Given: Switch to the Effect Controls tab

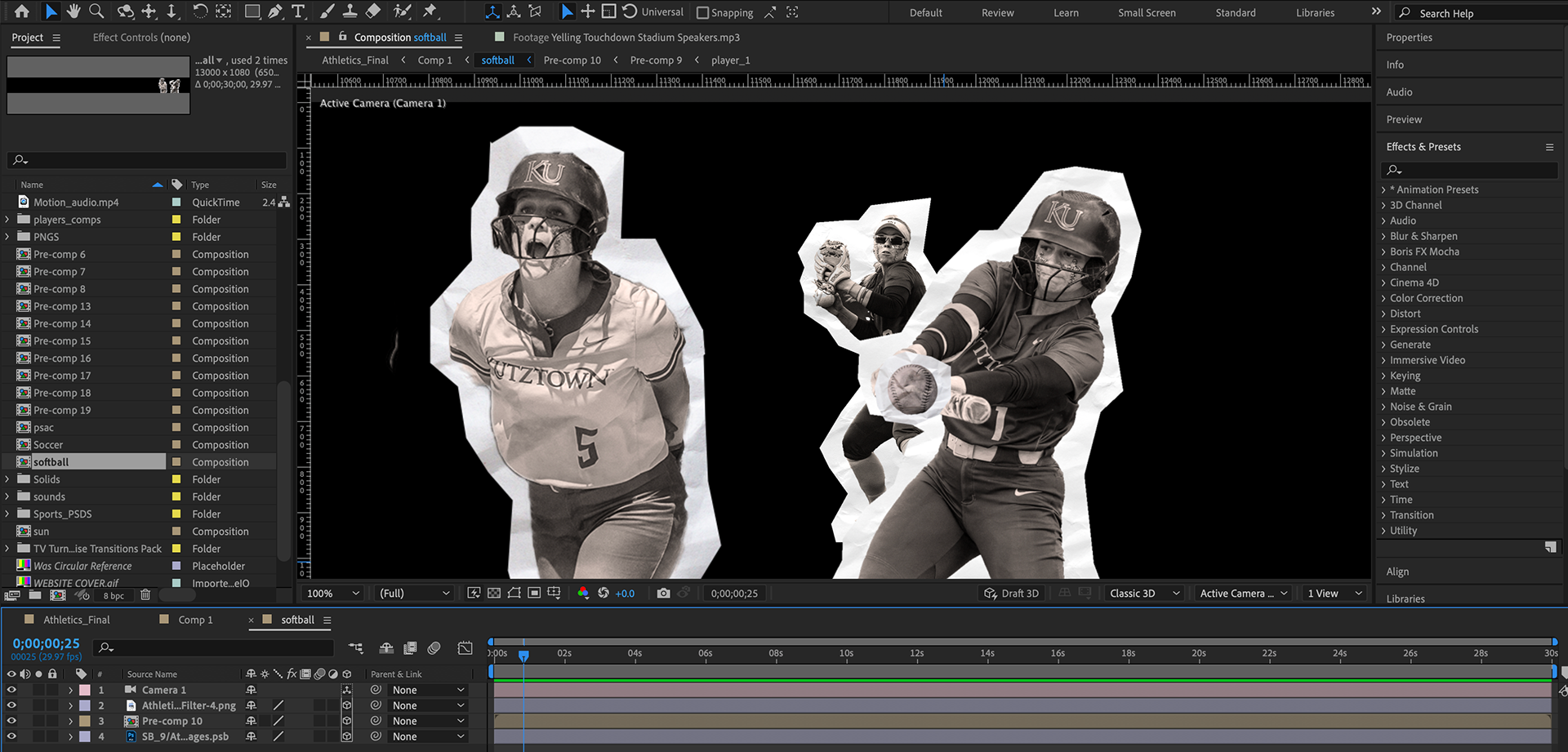Looking at the screenshot, I should pos(141,38).
